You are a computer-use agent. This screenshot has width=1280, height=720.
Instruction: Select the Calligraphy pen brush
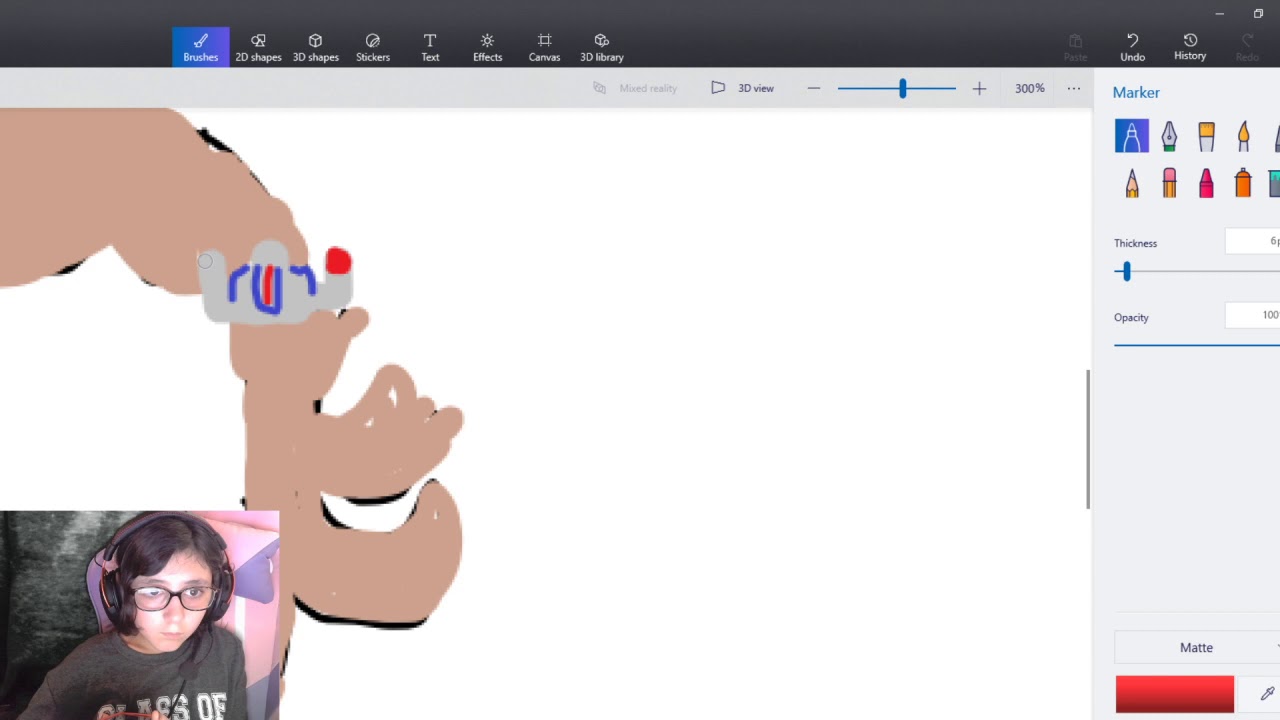(1169, 136)
